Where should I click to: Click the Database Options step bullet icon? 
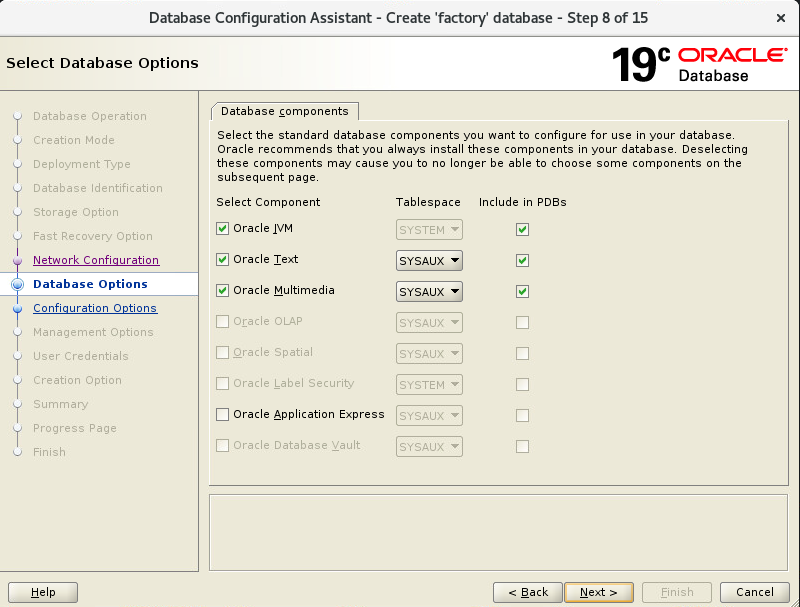tap(18, 284)
